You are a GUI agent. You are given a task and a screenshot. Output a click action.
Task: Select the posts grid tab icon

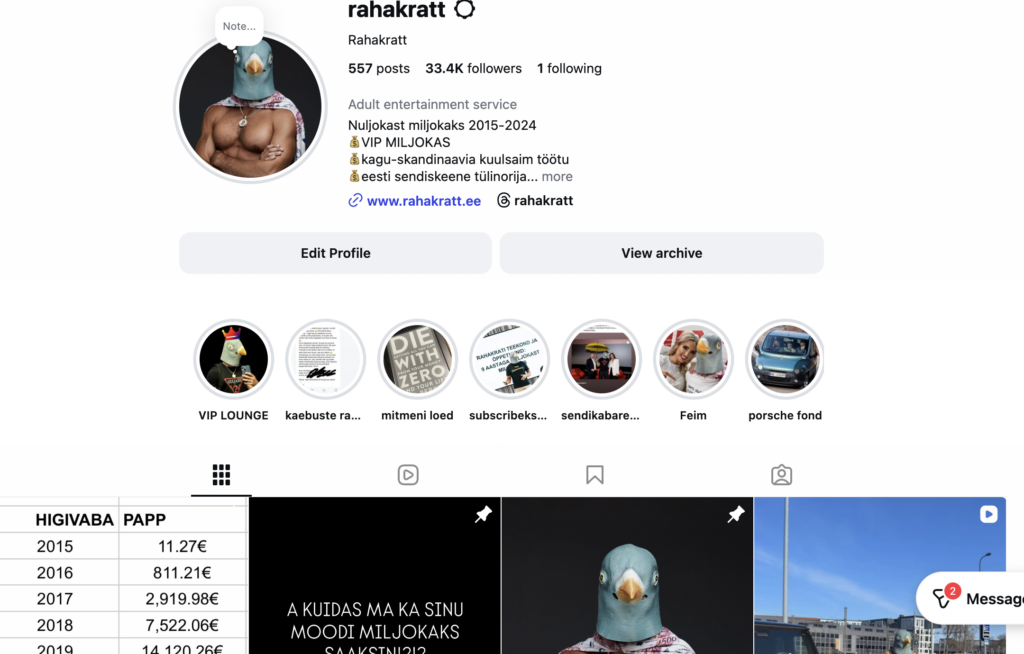click(x=221, y=475)
